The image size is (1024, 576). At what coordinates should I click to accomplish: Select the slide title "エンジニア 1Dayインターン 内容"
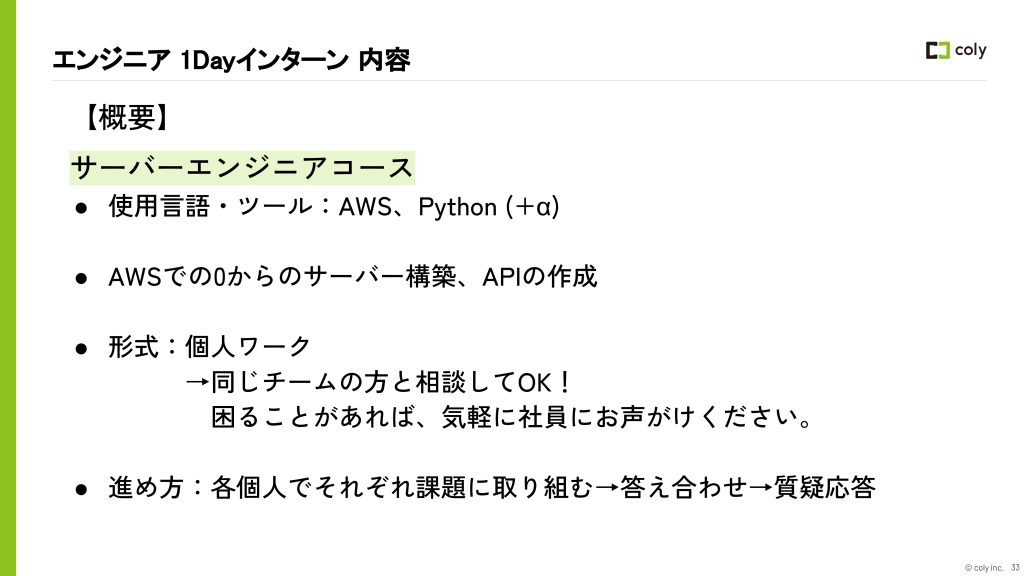(x=231, y=60)
